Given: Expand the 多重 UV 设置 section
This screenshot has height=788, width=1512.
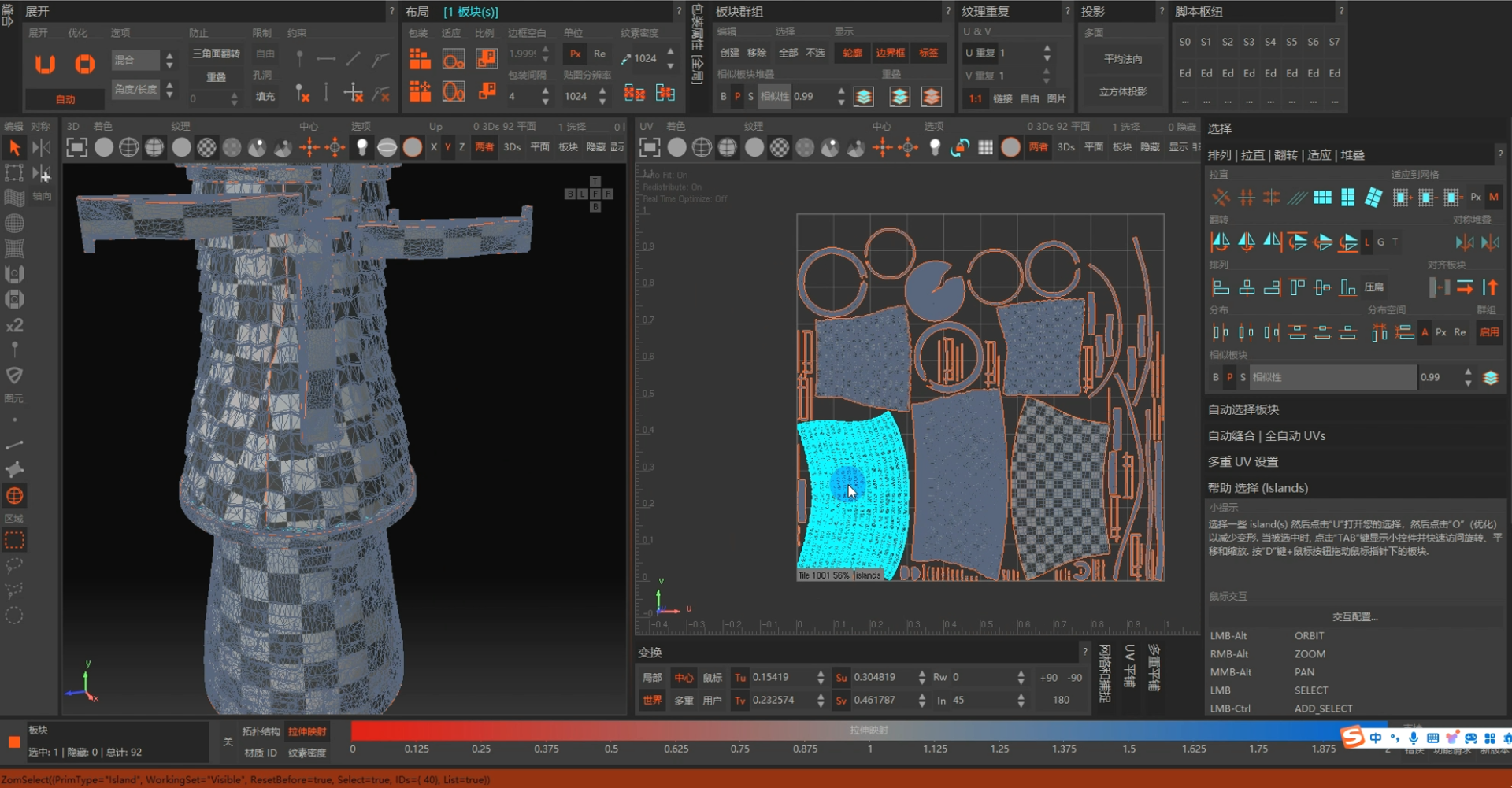Looking at the screenshot, I should (x=1243, y=461).
